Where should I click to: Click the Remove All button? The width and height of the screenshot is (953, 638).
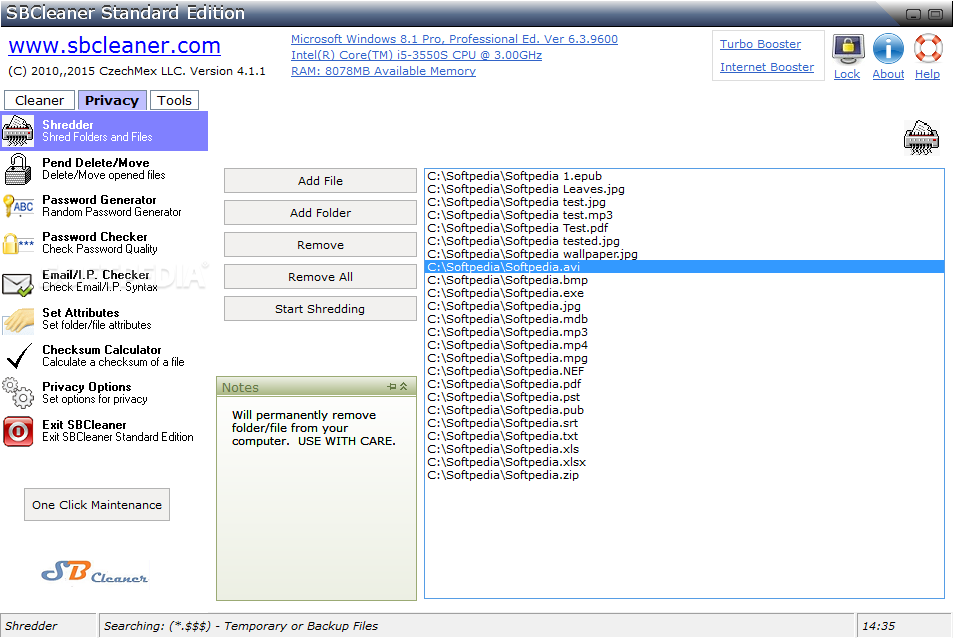(320, 277)
